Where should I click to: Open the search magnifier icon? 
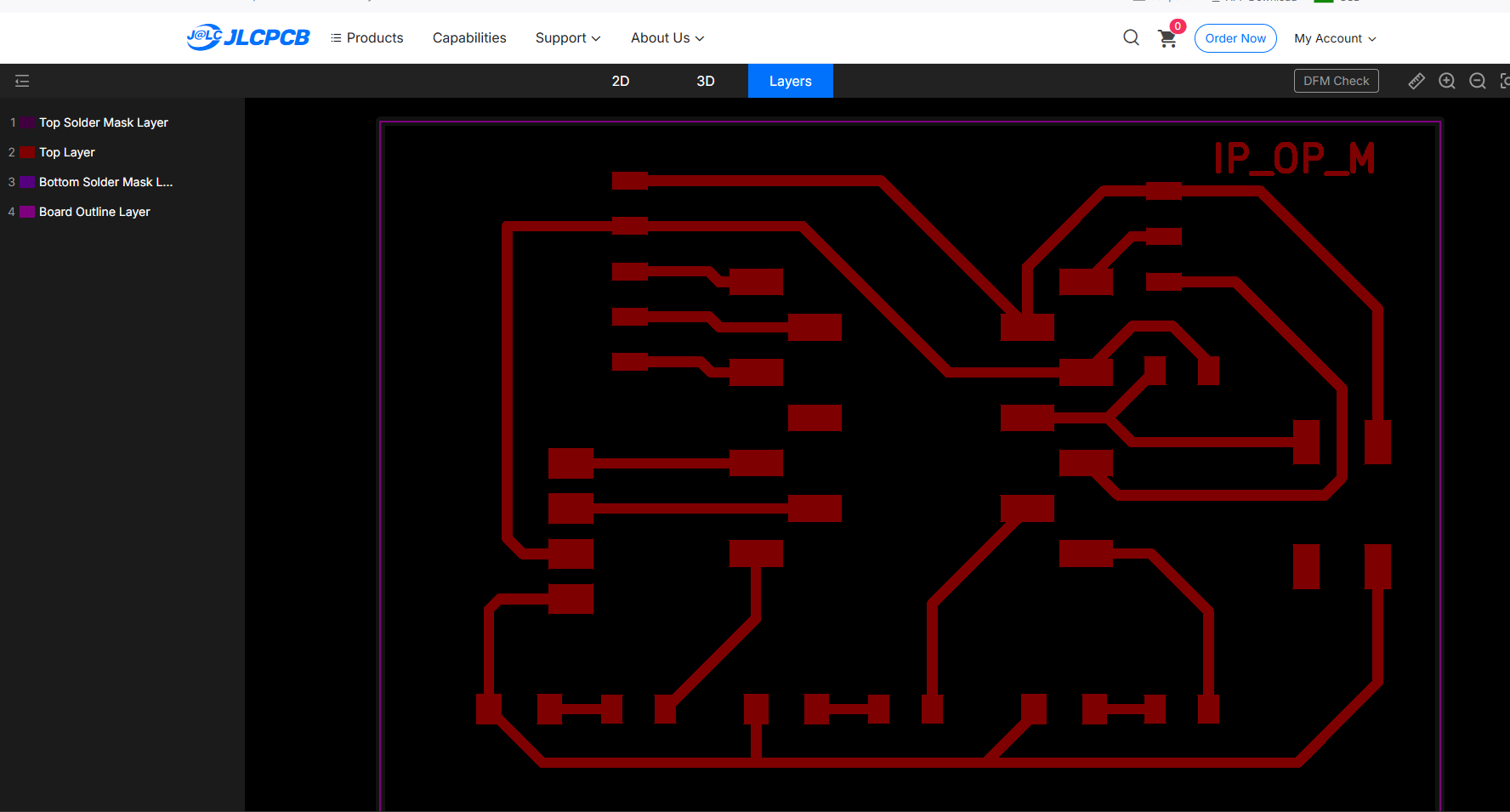tap(1131, 37)
